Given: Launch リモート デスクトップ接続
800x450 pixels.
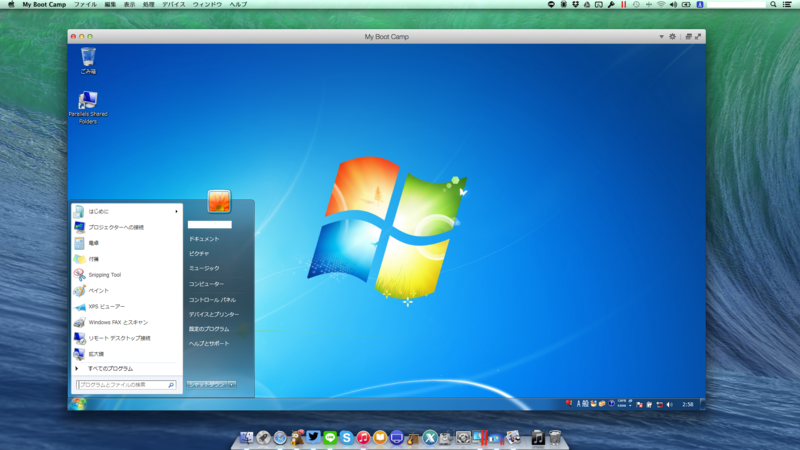Looking at the screenshot, I should point(127,338).
